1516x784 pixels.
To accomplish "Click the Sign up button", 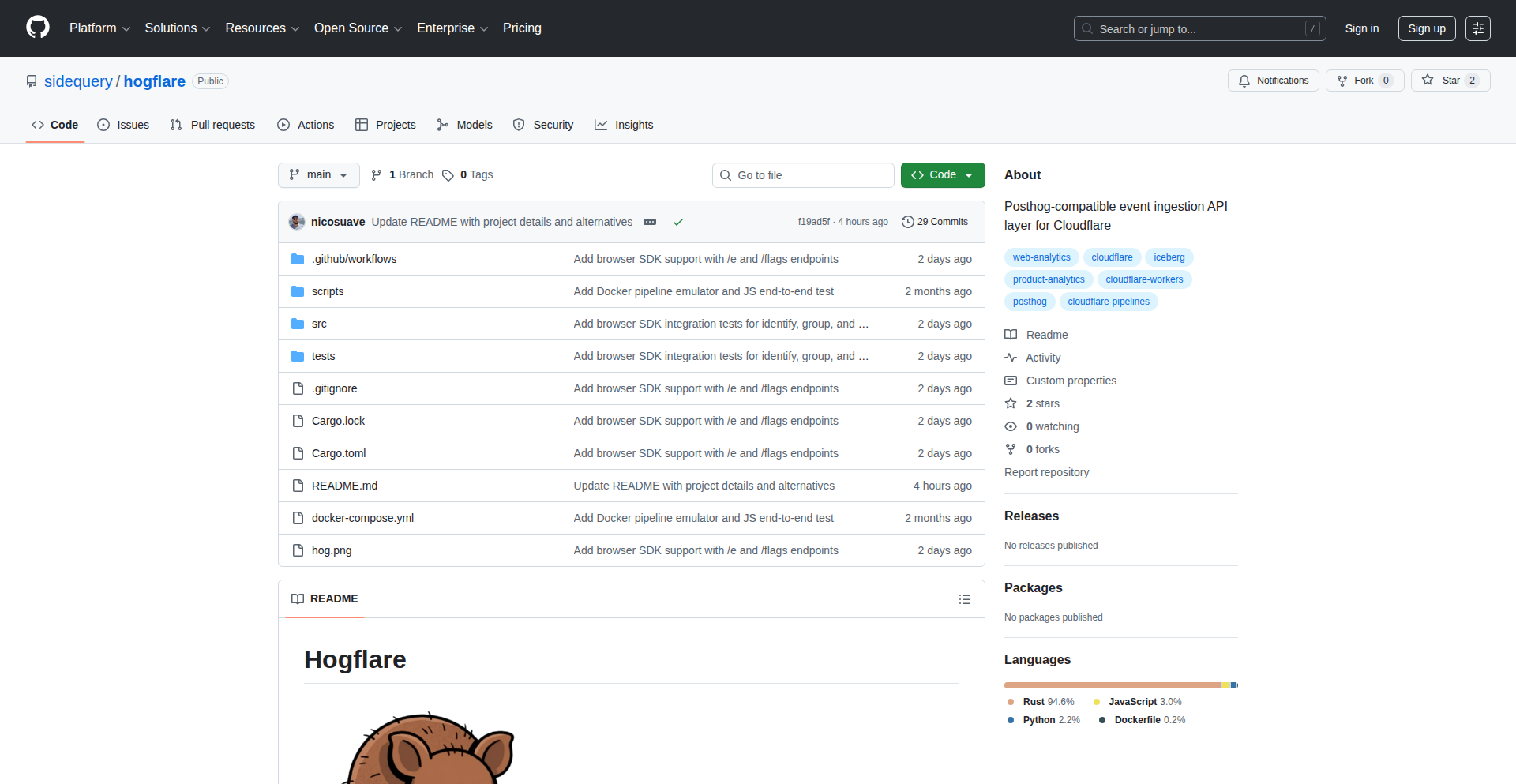I will (1426, 28).
